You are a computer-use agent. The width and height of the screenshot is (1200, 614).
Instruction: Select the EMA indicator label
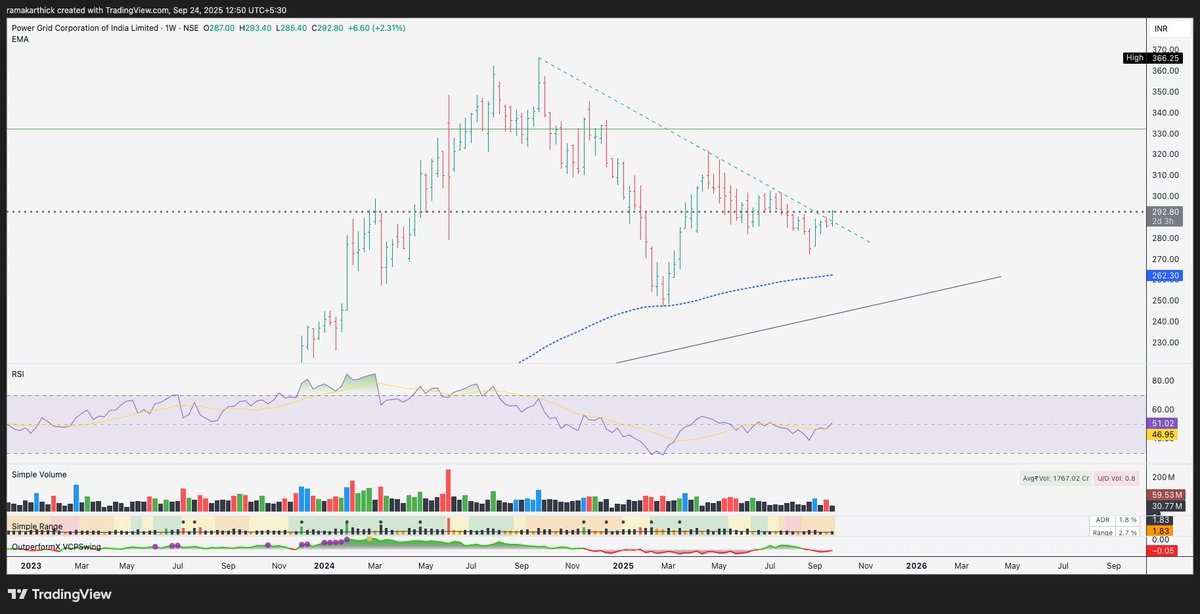tap(20, 39)
